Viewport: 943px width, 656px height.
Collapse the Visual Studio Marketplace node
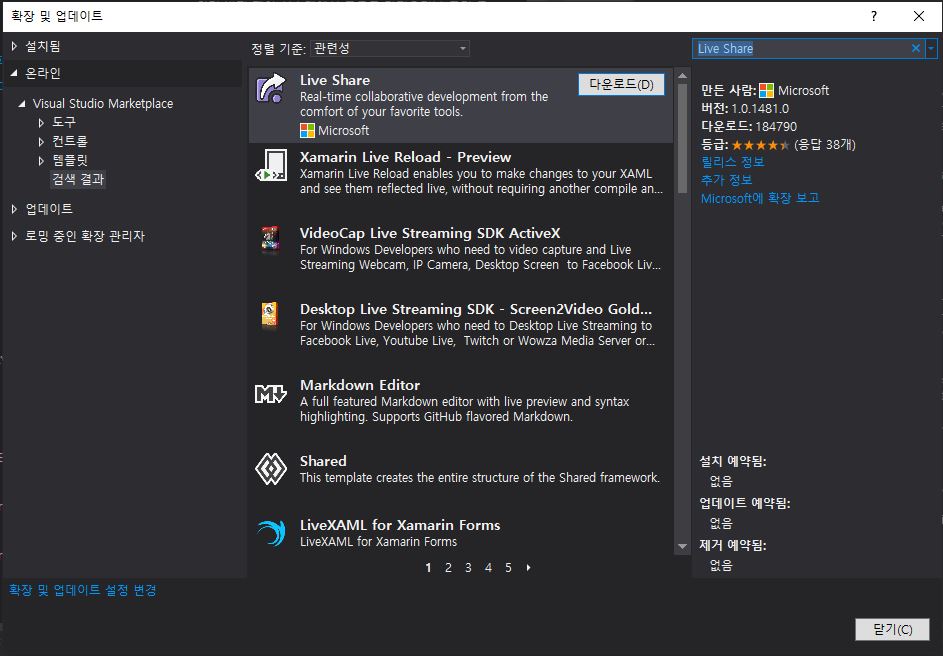click(22, 103)
